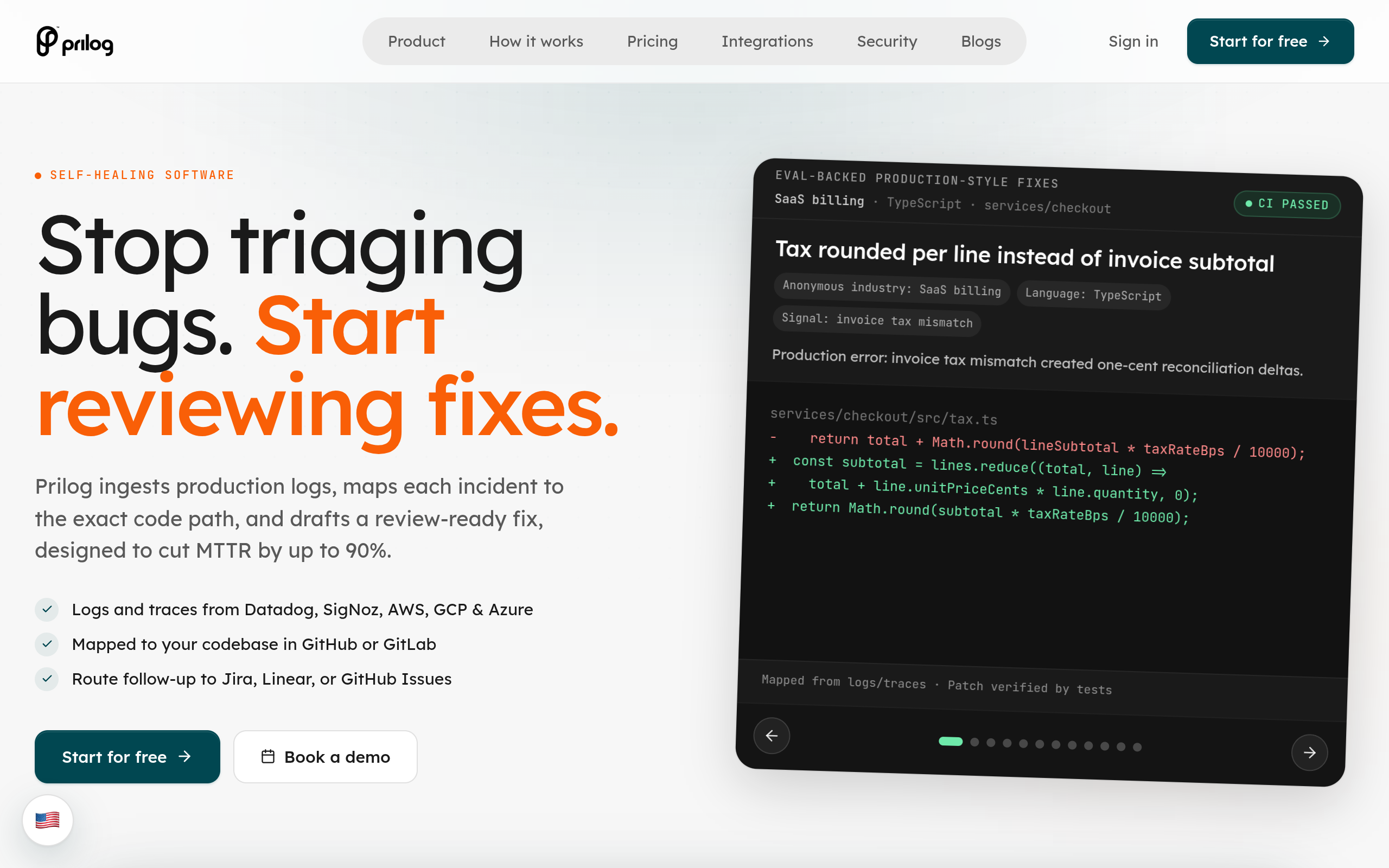Click the 'Signal: invoice tax mismatch' tag
This screenshot has height=868, width=1389.
pyautogui.click(x=877, y=321)
